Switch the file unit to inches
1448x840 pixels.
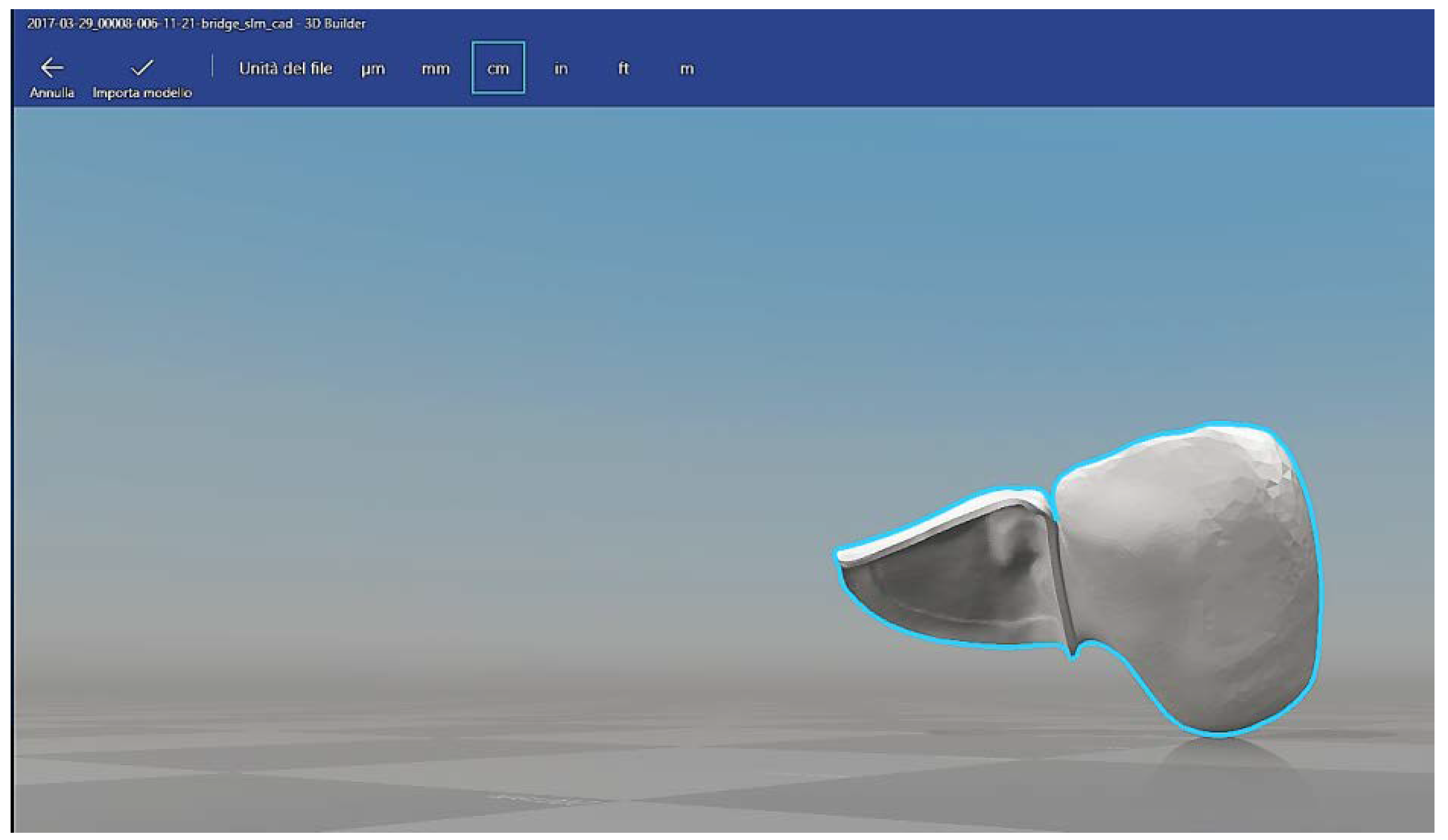pos(560,69)
